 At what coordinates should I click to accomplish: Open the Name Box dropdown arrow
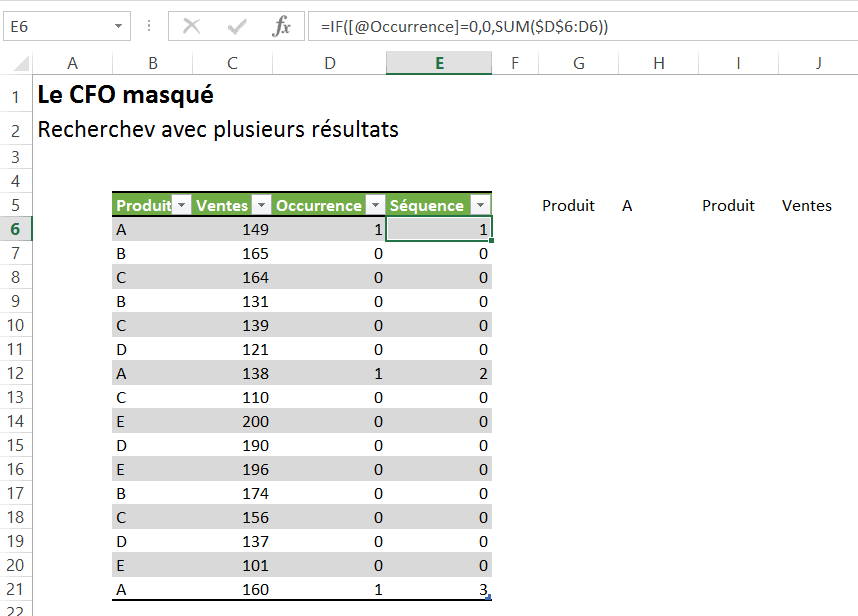(119, 27)
